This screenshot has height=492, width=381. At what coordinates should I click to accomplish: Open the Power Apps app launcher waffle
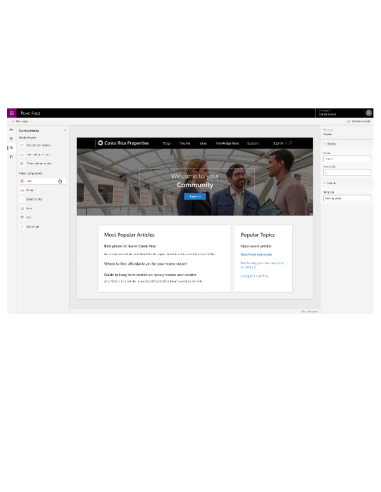(12, 113)
